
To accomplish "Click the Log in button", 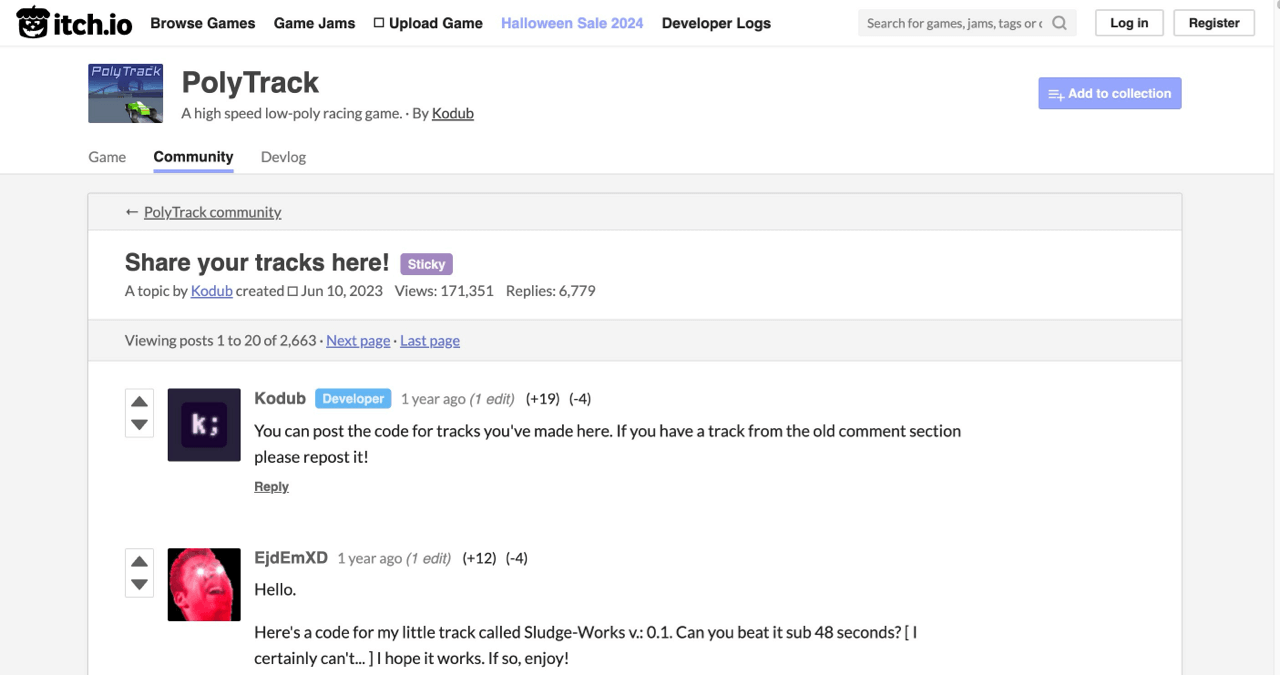I will pyautogui.click(x=1129, y=23).
